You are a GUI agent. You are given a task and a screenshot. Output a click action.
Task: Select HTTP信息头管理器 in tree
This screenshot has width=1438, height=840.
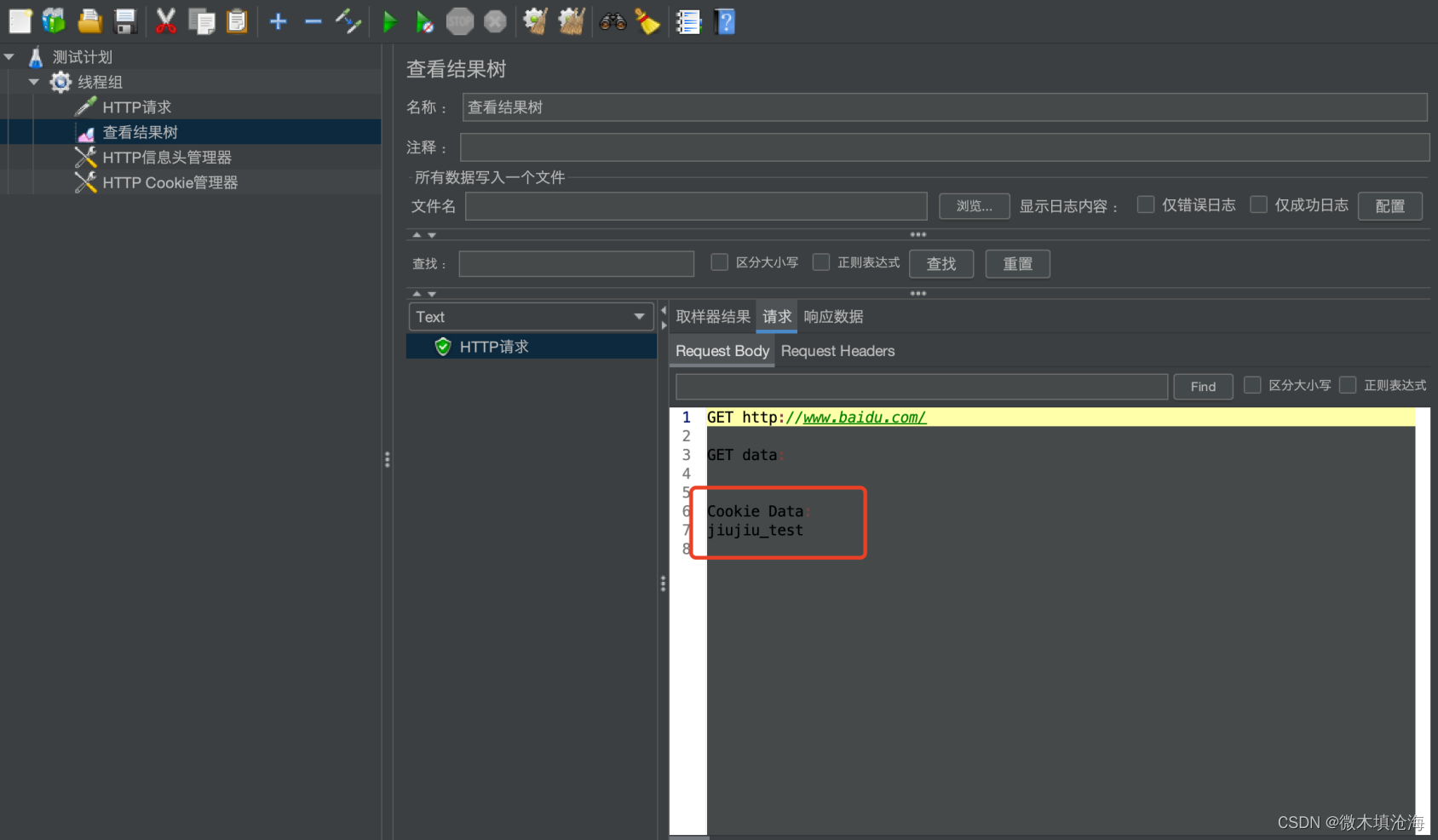coord(167,158)
